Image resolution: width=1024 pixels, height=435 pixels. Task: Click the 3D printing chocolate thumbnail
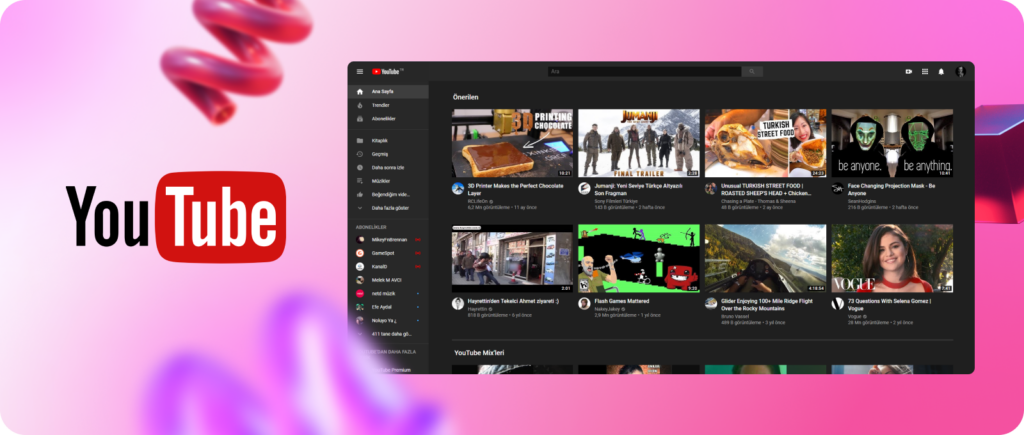(x=513, y=143)
